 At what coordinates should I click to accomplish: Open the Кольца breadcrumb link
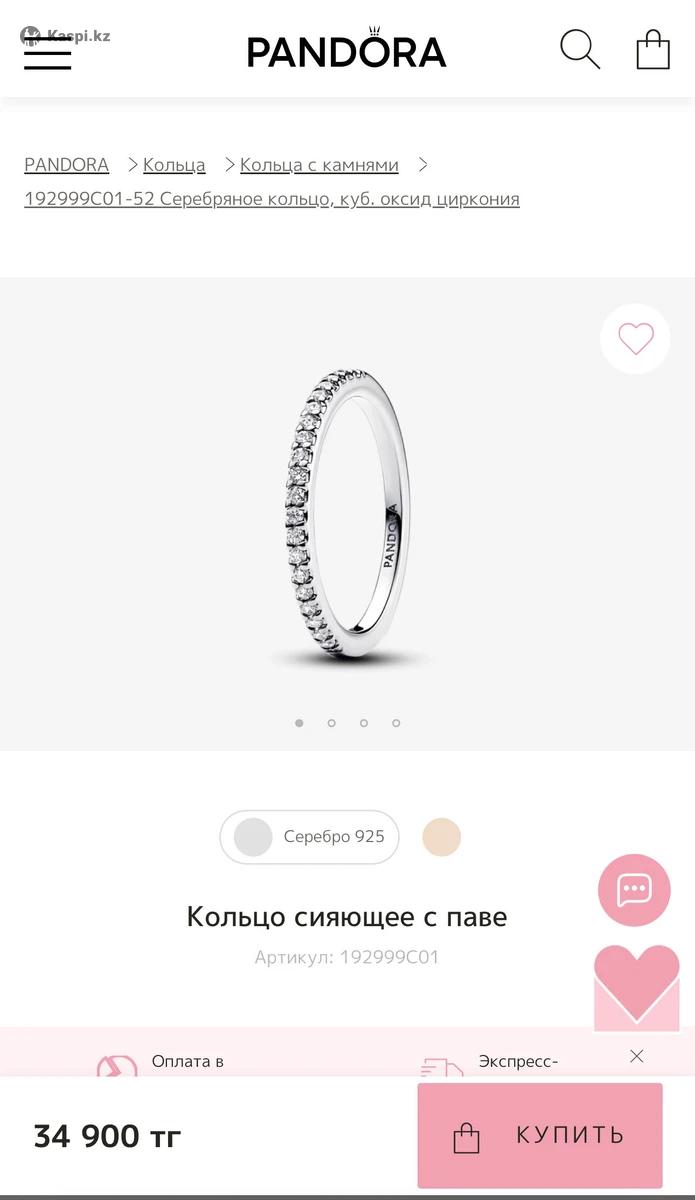click(x=174, y=165)
